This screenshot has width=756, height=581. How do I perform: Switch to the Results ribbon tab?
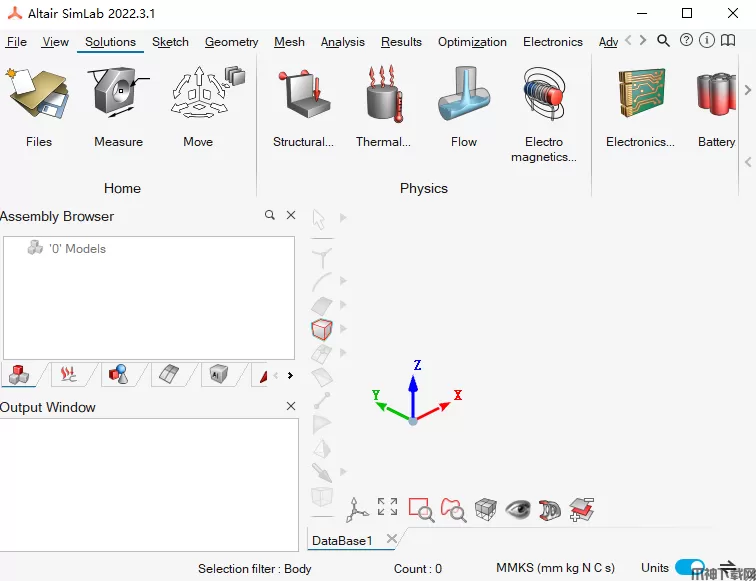pos(401,42)
